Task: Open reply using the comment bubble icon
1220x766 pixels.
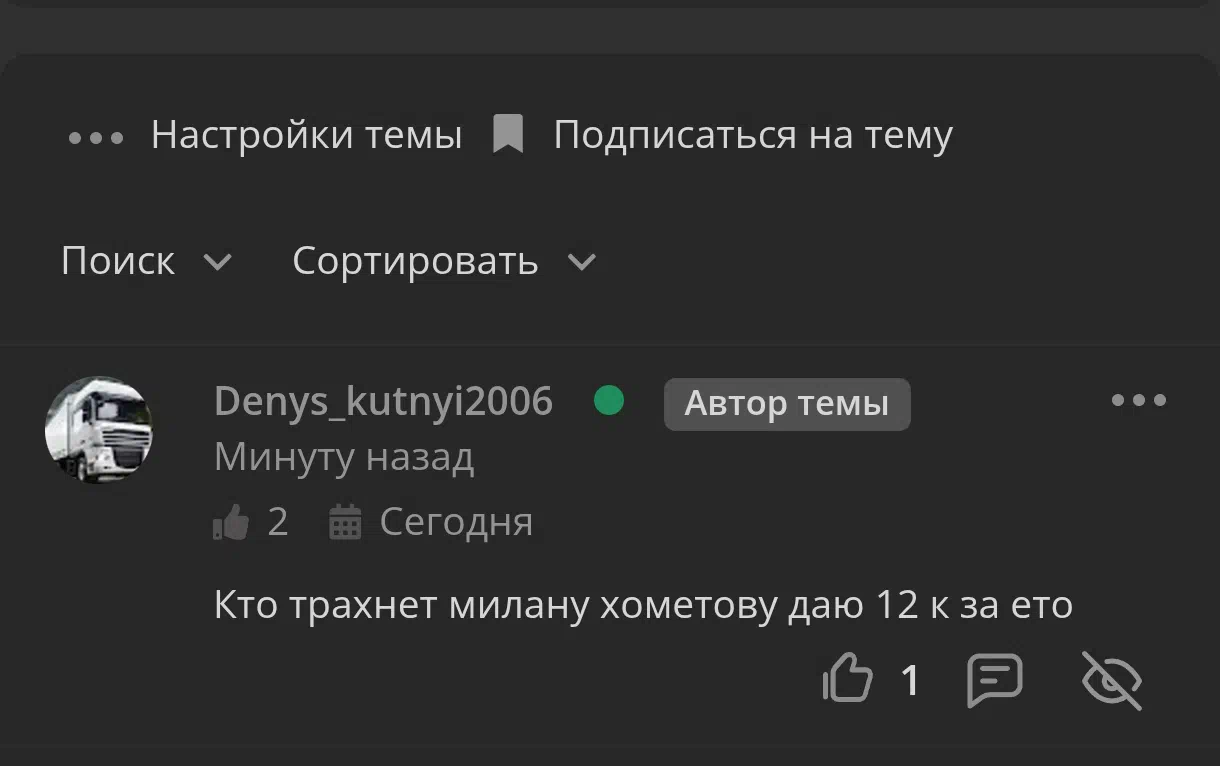Action: point(995,681)
